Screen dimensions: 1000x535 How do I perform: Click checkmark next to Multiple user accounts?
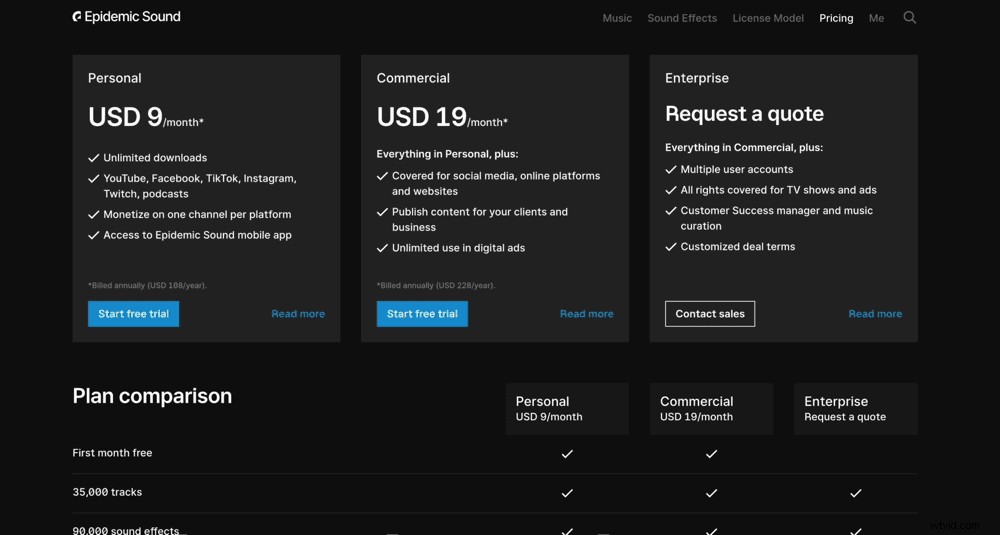(671, 170)
